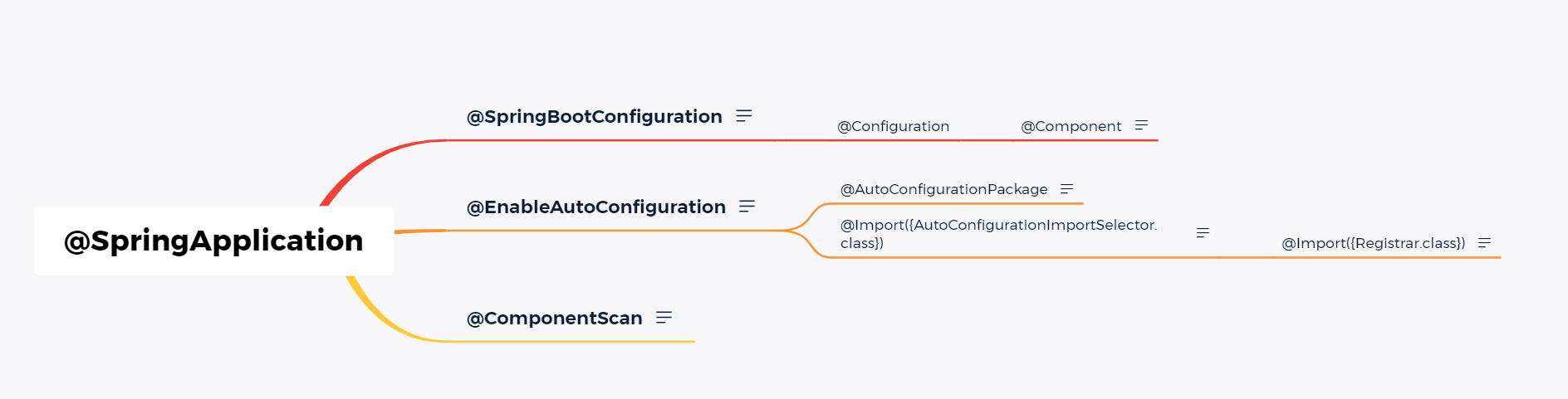Open note icon beside @EnableAutoConfiguration
1568x399 pixels.
pos(747,207)
